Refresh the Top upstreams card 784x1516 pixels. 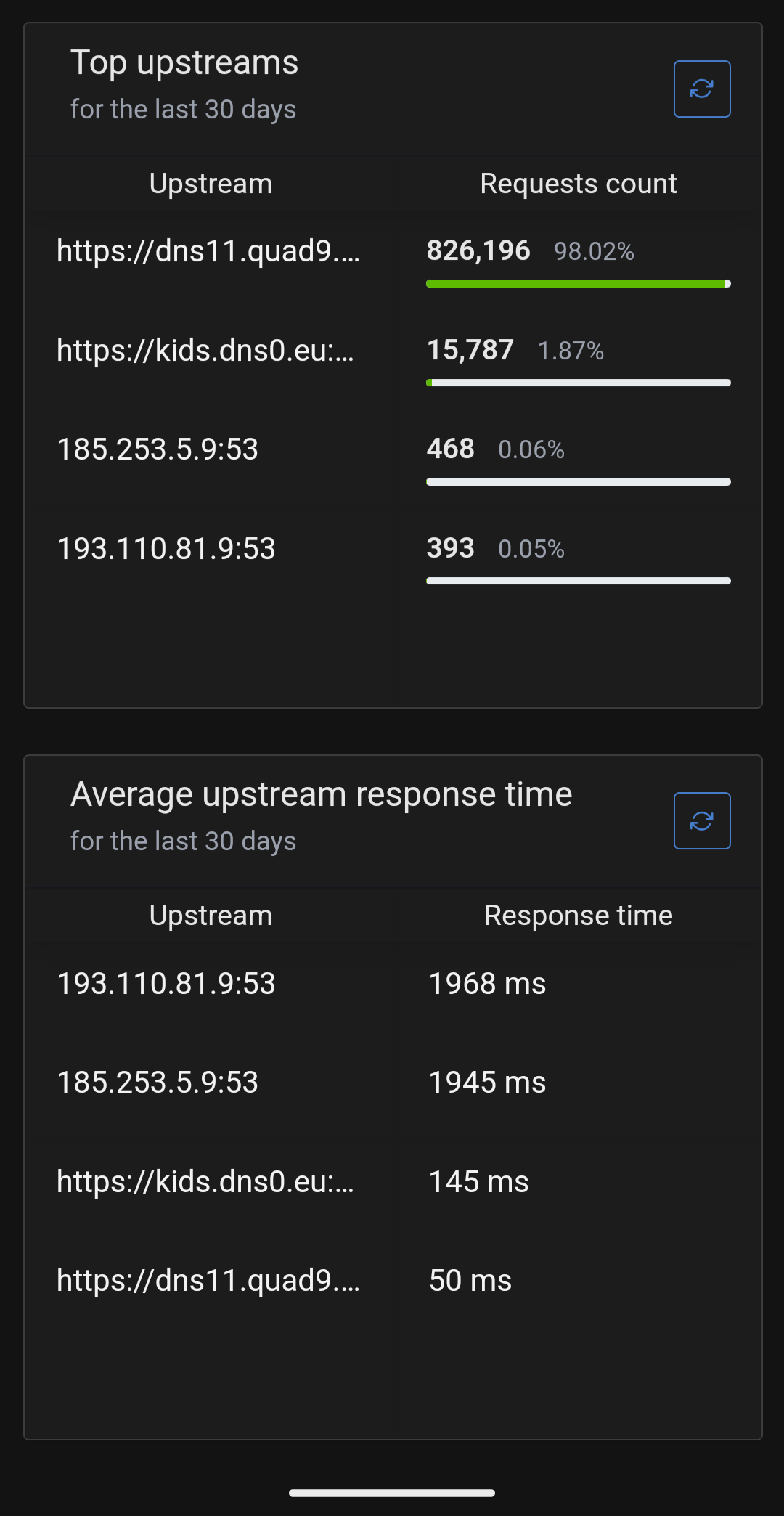[x=702, y=89]
